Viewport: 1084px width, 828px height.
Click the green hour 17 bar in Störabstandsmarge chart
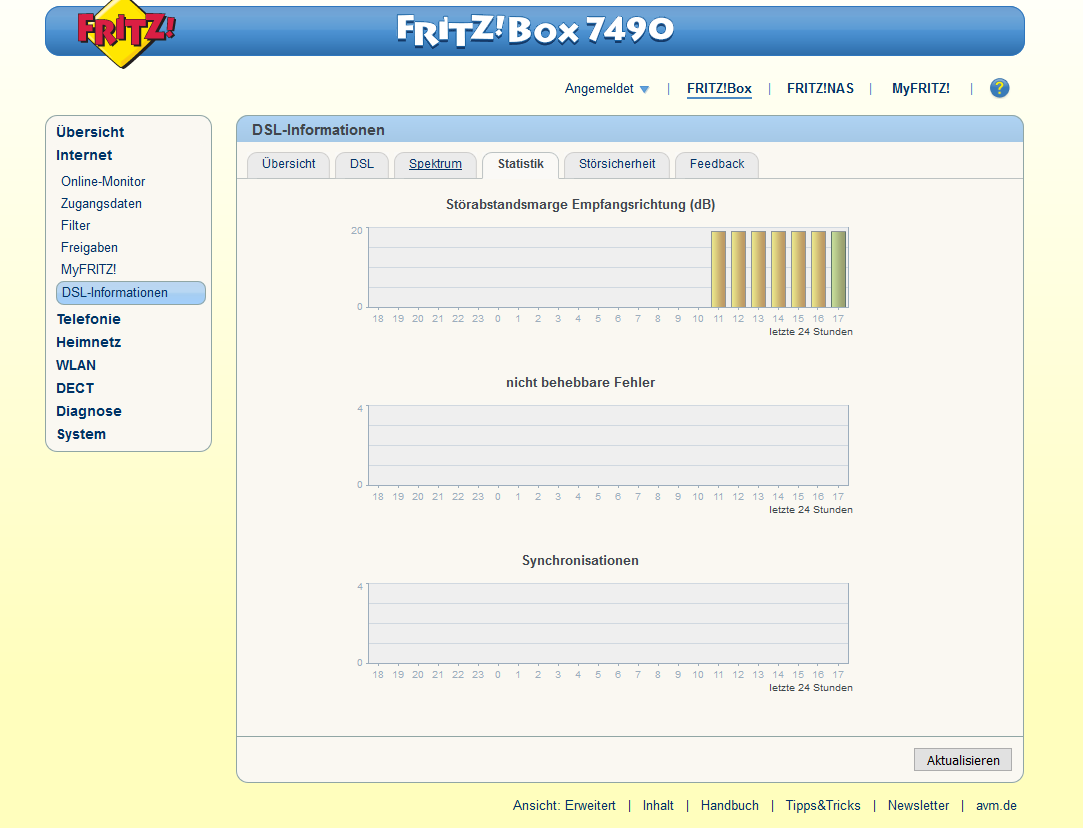click(x=839, y=269)
